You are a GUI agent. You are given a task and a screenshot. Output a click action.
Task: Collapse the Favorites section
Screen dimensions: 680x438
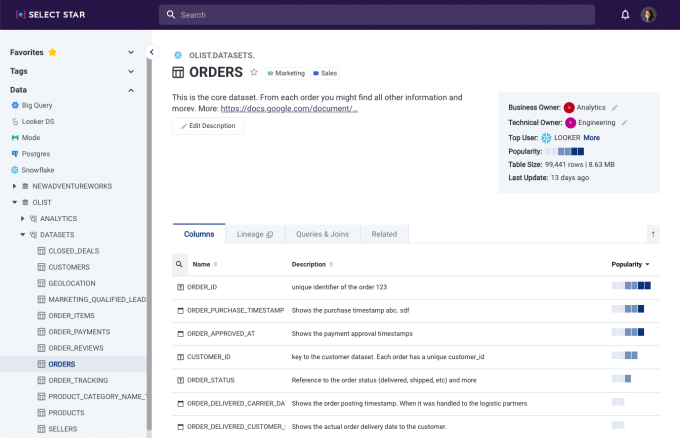[x=131, y=52]
